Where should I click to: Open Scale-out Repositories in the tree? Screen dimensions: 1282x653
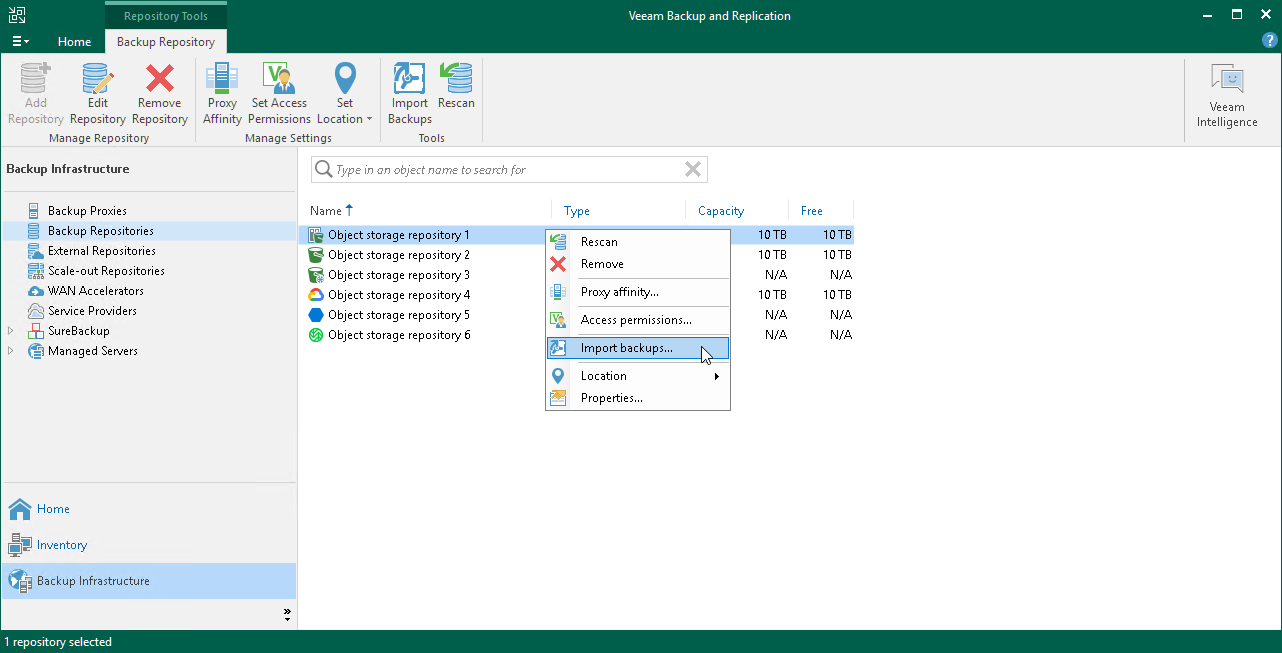click(x=106, y=271)
